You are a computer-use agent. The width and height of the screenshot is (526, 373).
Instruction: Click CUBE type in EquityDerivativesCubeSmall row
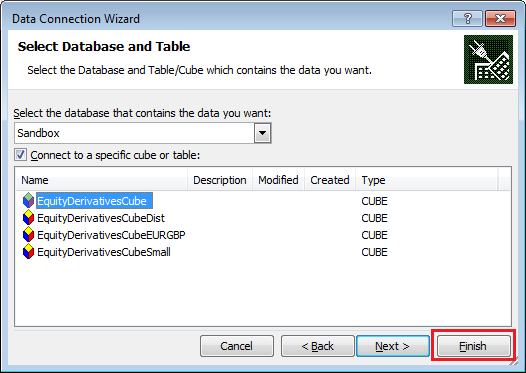[374, 252]
